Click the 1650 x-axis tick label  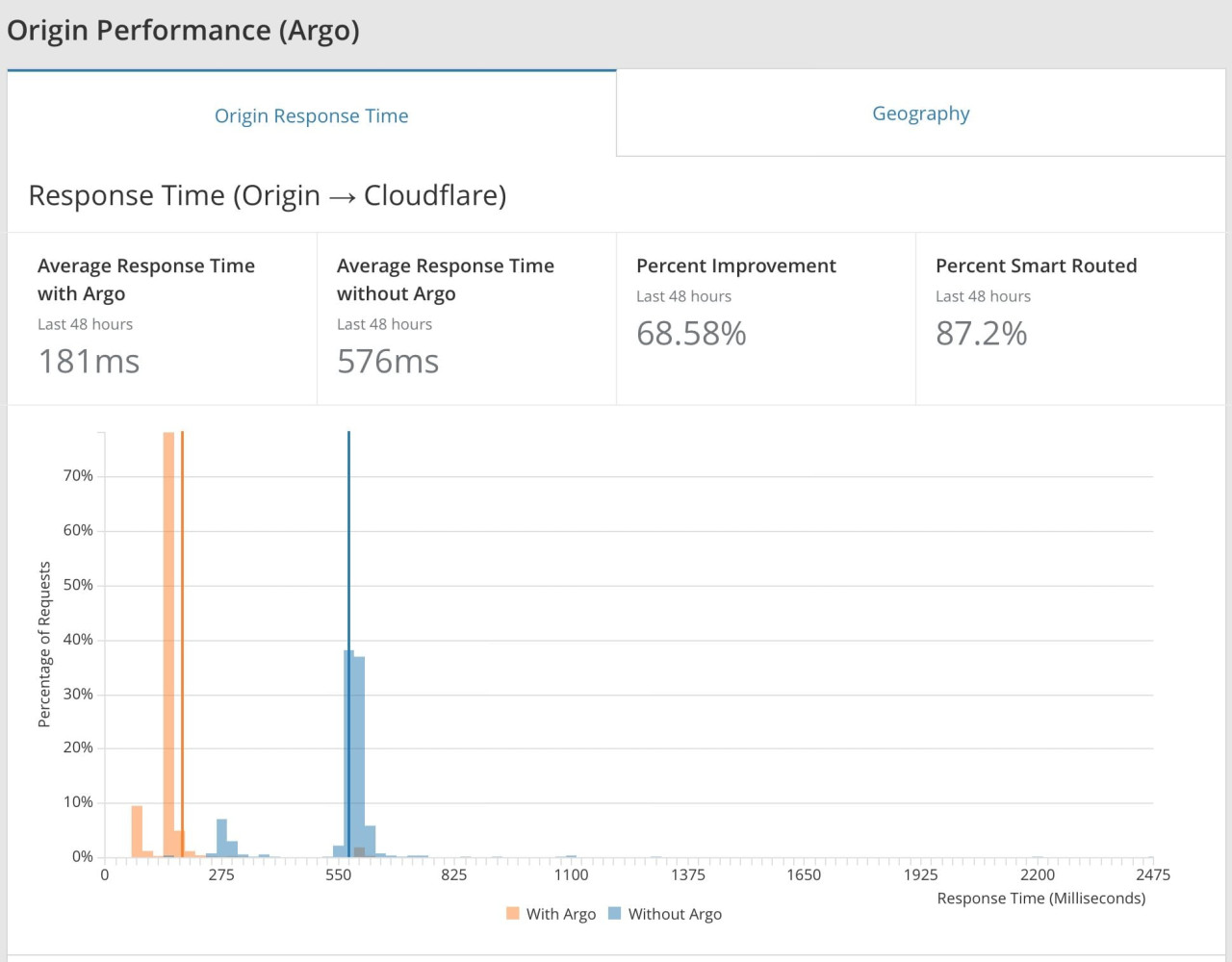click(x=804, y=874)
